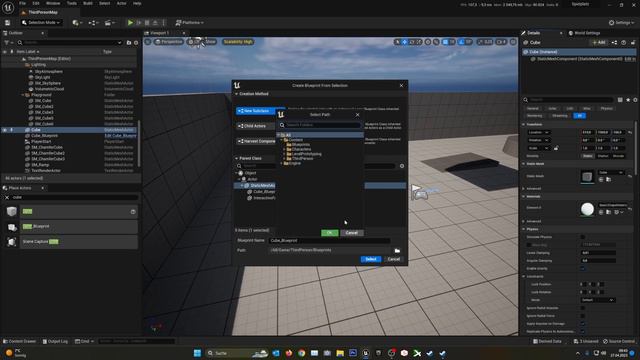Open the Output Log
Viewport: 640px width, 360px height.
click(55, 341)
